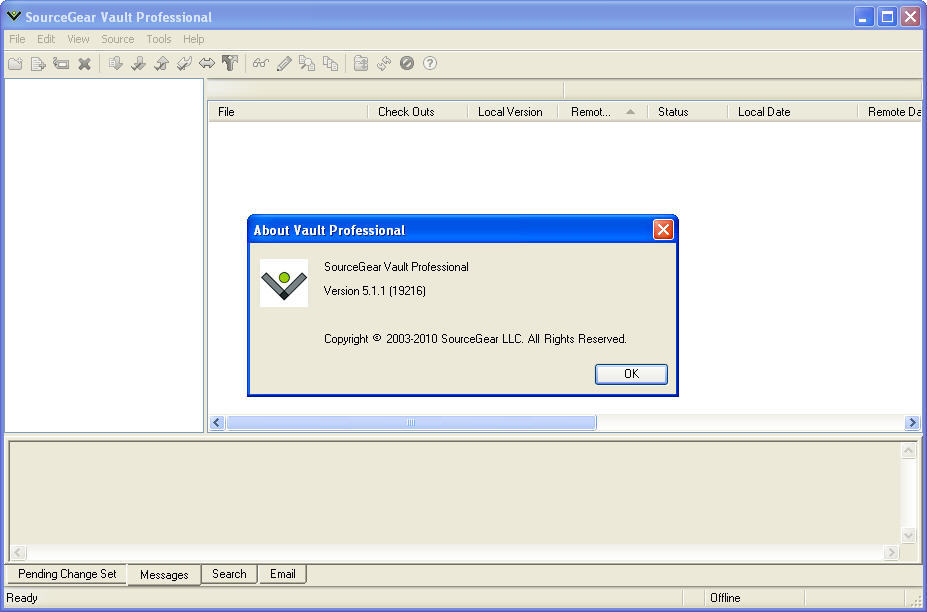The height and width of the screenshot is (612, 927).
Task: Click messages pane scroll down arrow
Action: 909,536
